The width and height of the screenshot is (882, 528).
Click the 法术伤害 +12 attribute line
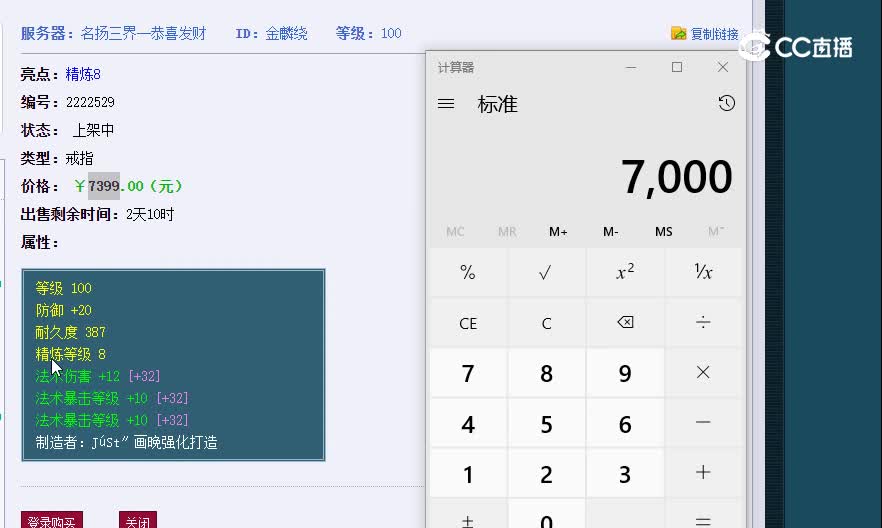(98, 376)
